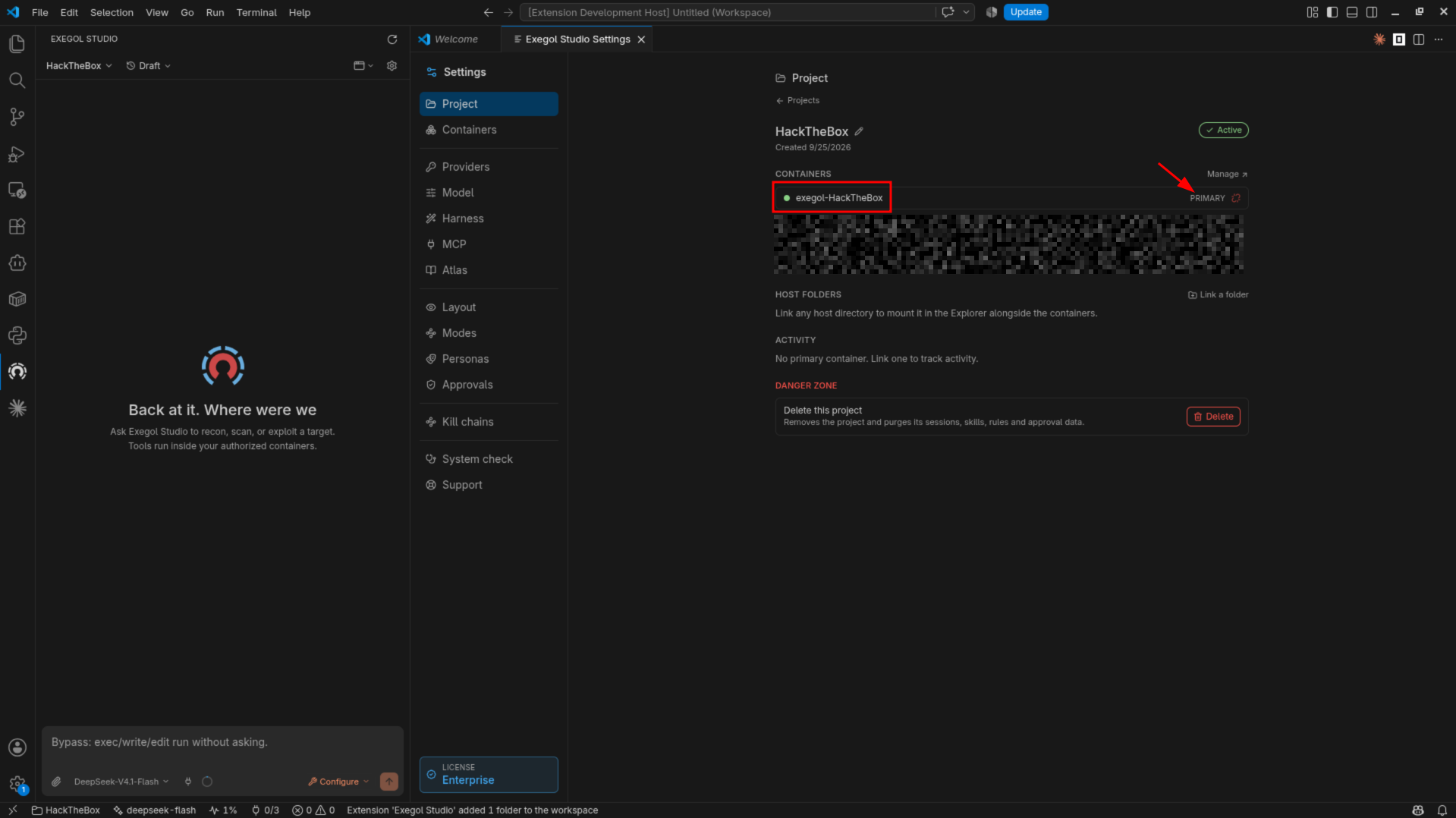
Task: Go back via the Projects link
Action: (797, 101)
